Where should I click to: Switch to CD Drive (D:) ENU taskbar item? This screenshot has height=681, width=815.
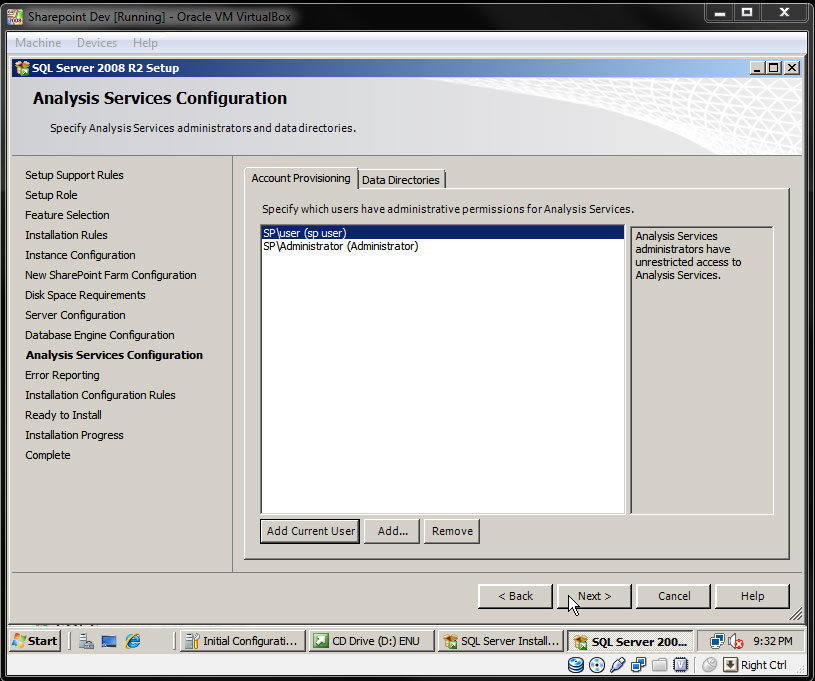[372, 641]
